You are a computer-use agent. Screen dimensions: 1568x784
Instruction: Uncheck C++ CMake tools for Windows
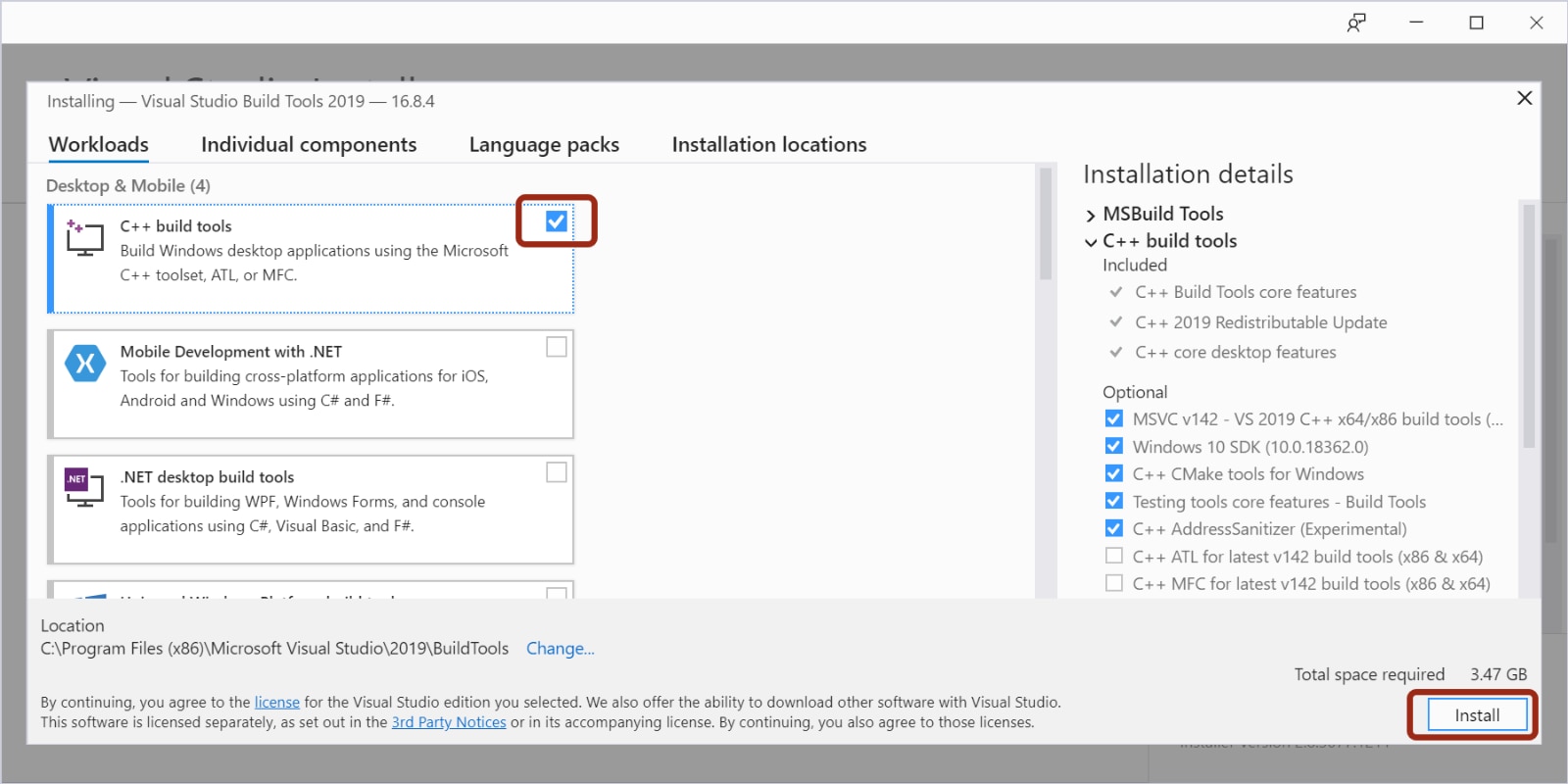1114,473
